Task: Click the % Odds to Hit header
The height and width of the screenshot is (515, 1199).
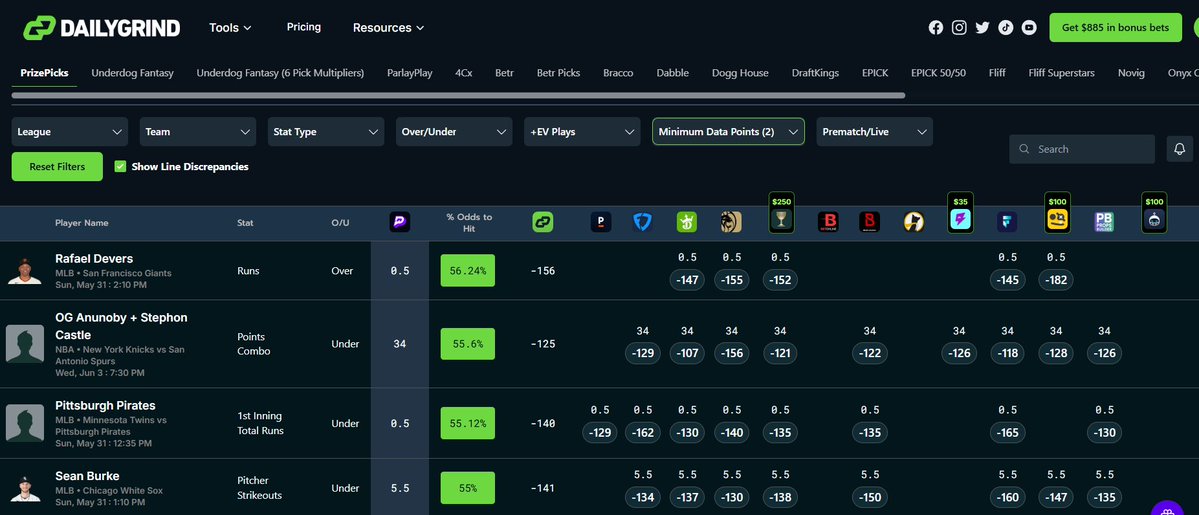Action: 469,223
